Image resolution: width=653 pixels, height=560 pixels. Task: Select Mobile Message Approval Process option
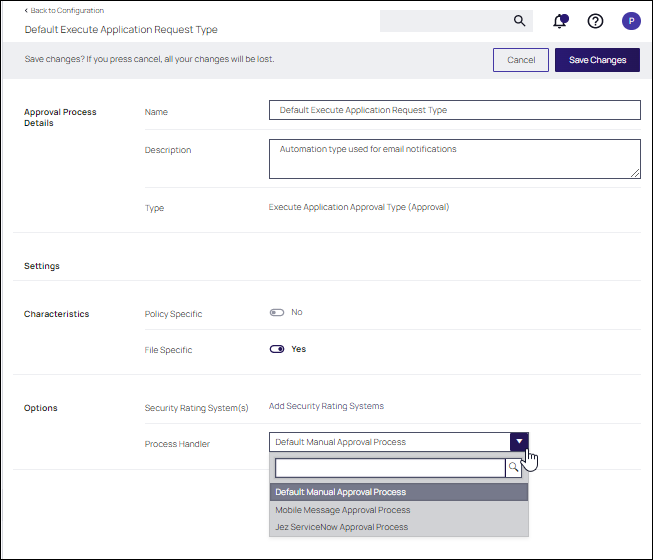tap(399, 510)
